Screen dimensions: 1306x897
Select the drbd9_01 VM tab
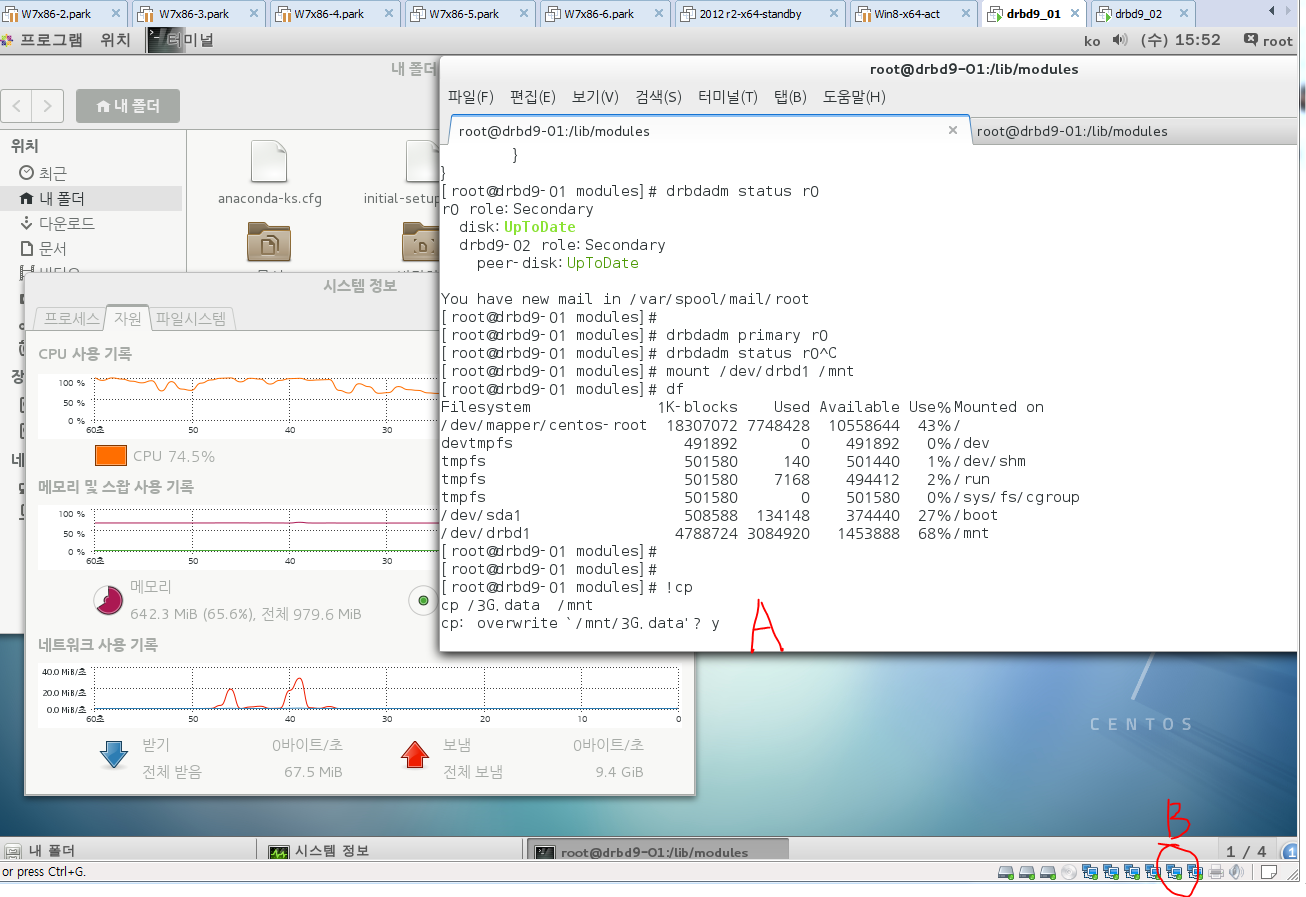[1035, 14]
